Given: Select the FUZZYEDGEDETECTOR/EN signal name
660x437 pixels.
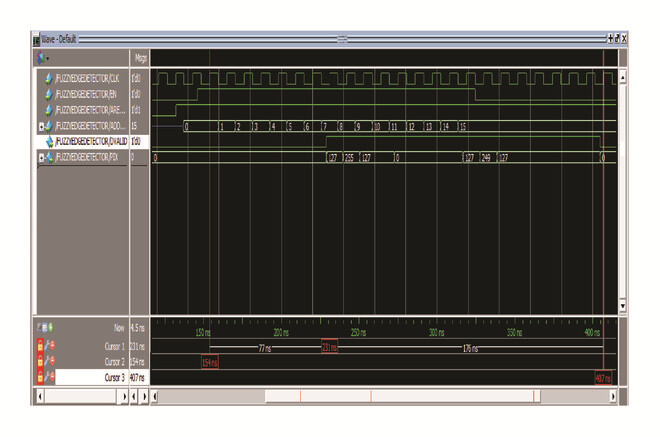Looking at the screenshot, I should (86, 94).
